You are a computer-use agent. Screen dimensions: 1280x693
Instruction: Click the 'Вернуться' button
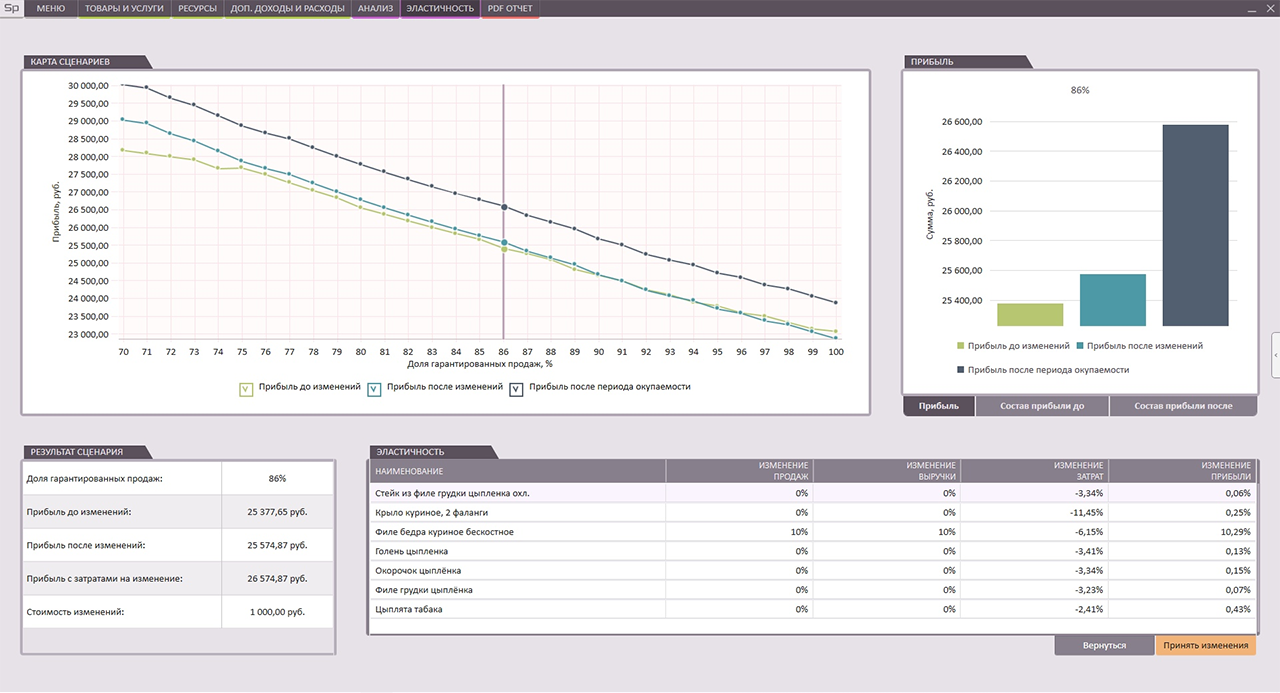(1104, 645)
